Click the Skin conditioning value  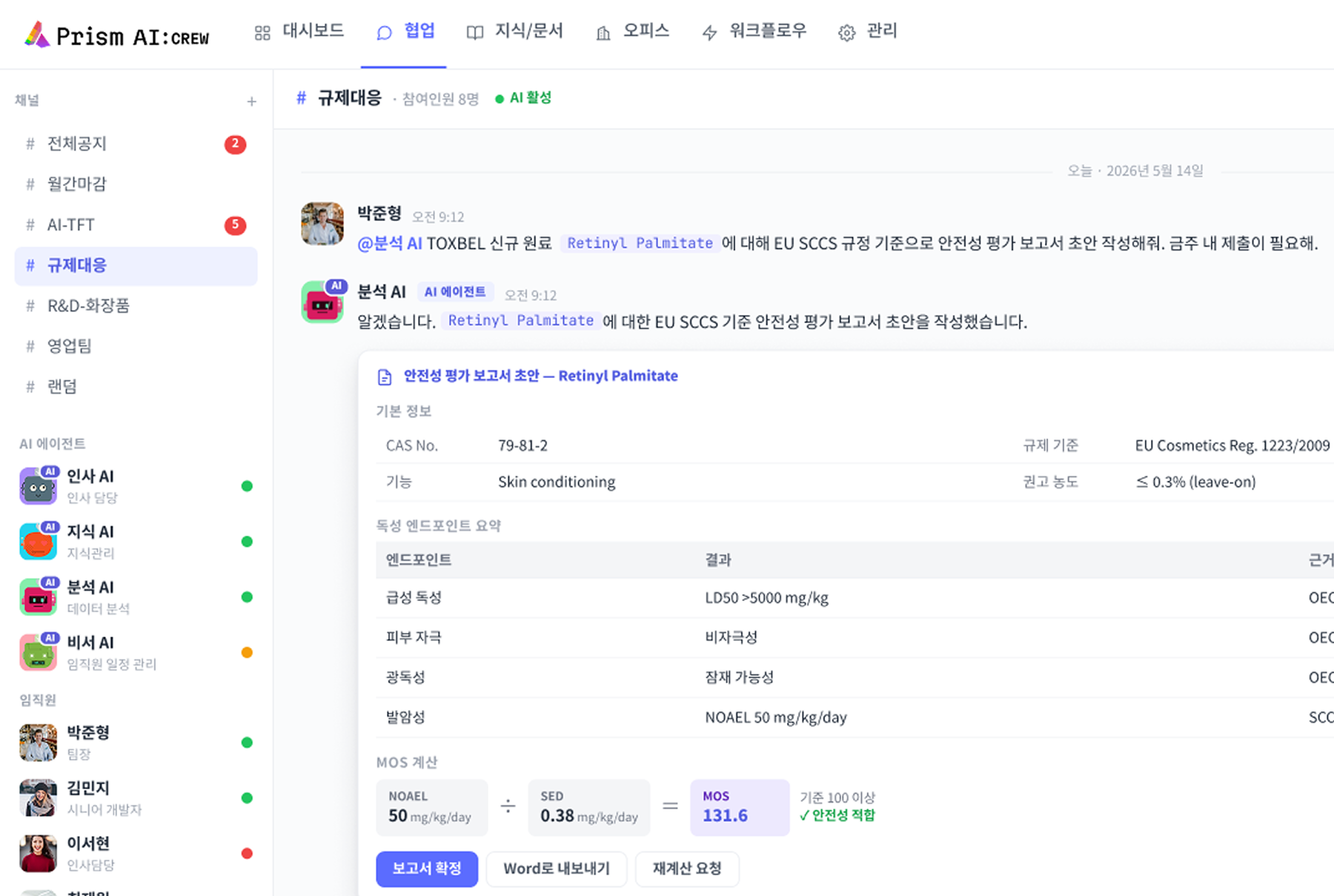[557, 482]
